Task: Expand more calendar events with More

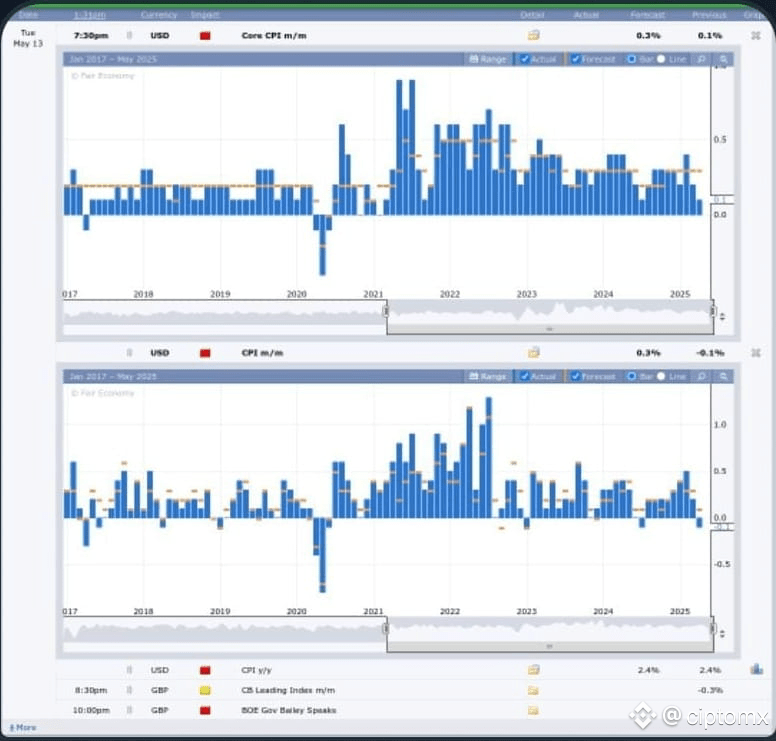Action: click(x=23, y=728)
